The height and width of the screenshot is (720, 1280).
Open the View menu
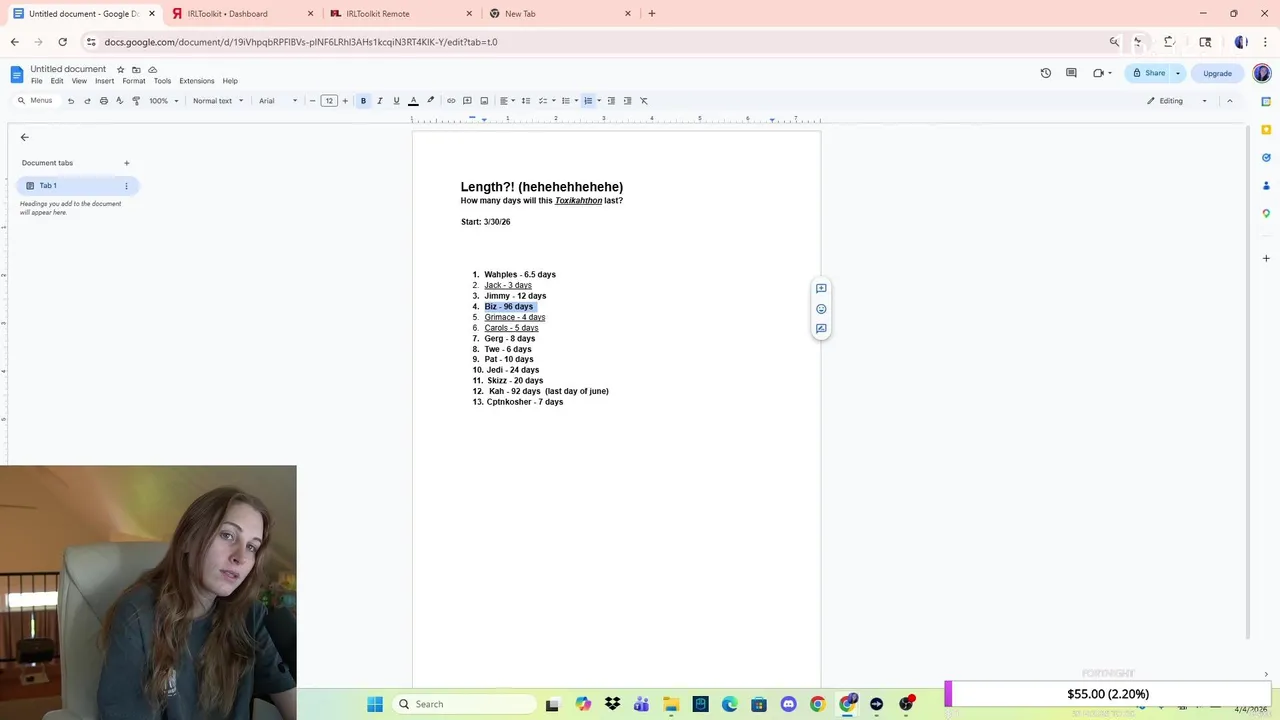[79, 81]
